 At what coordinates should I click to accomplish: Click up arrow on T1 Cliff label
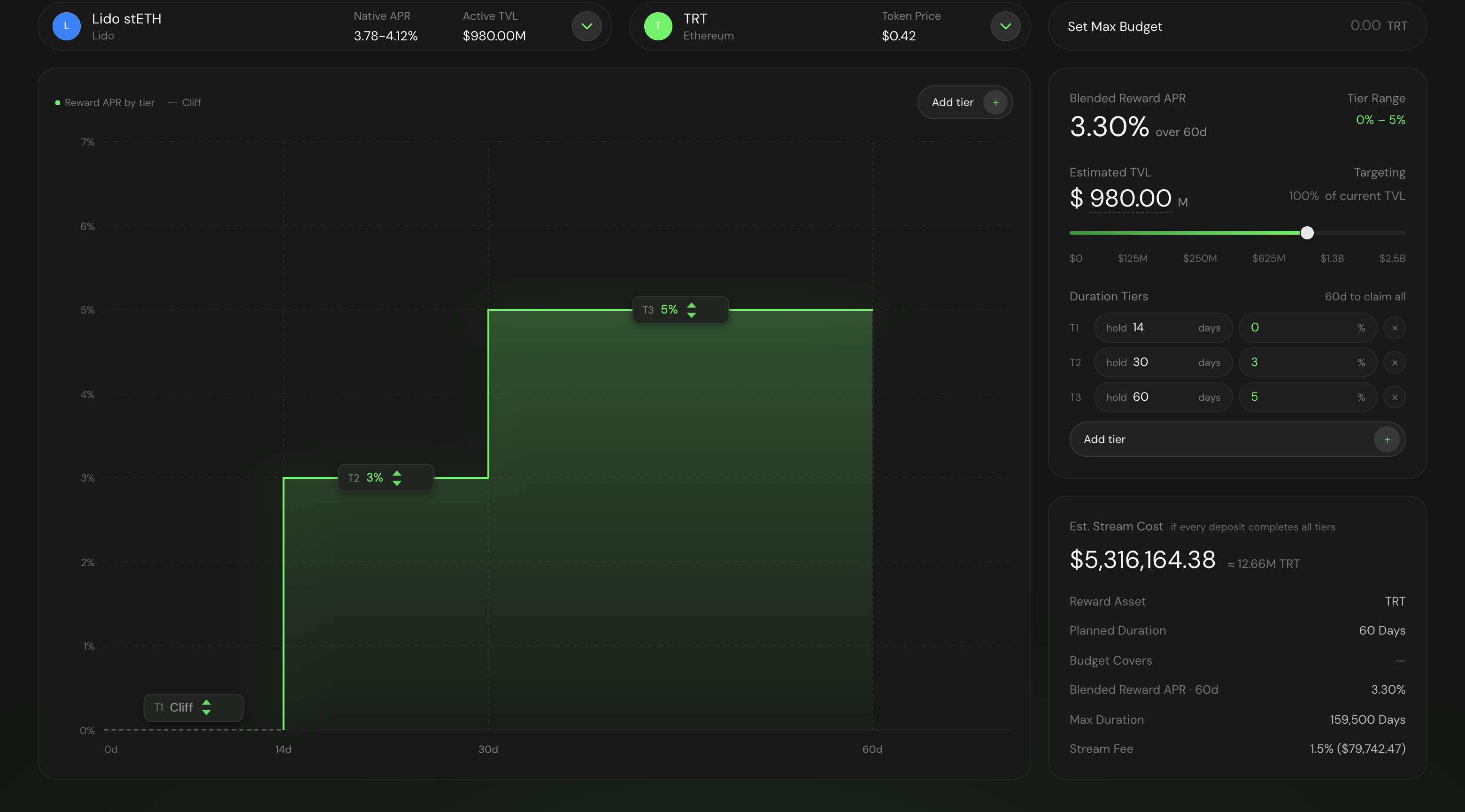207,703
